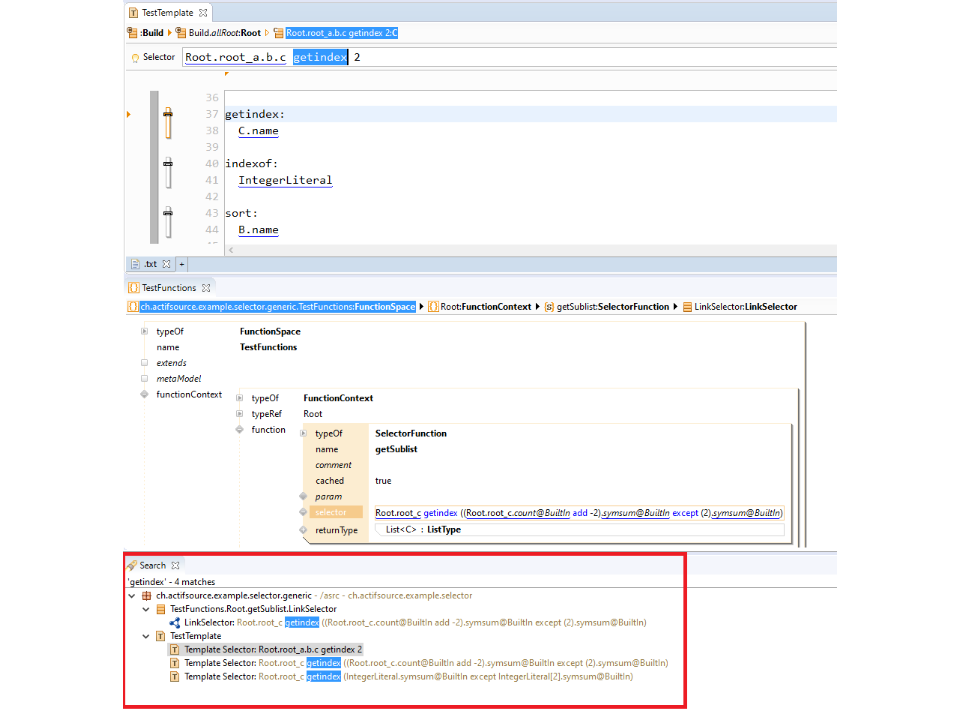Select the Search view tab
Screen dimensions: 960x720
pos(152,565)
